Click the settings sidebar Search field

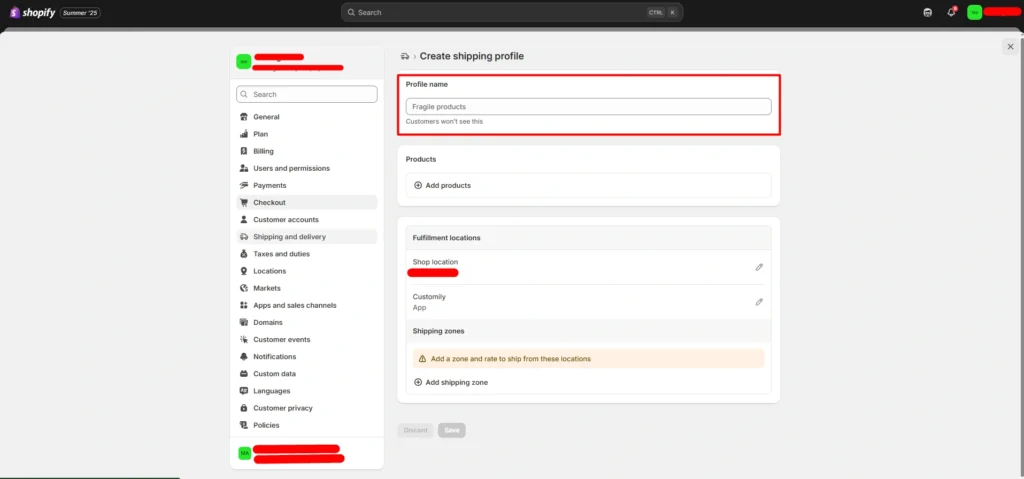307,94
